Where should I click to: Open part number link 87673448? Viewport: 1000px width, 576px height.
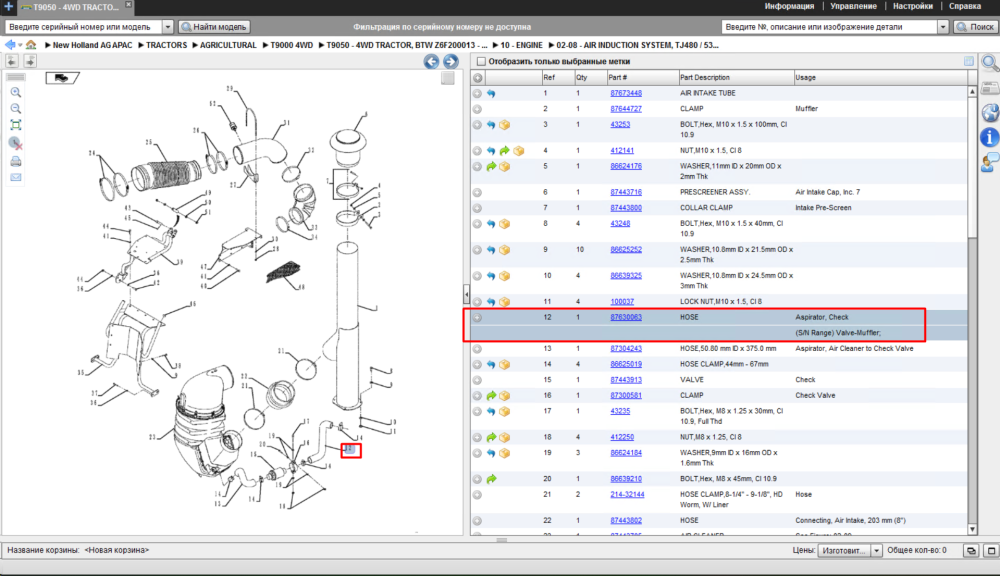click(626, 93)
